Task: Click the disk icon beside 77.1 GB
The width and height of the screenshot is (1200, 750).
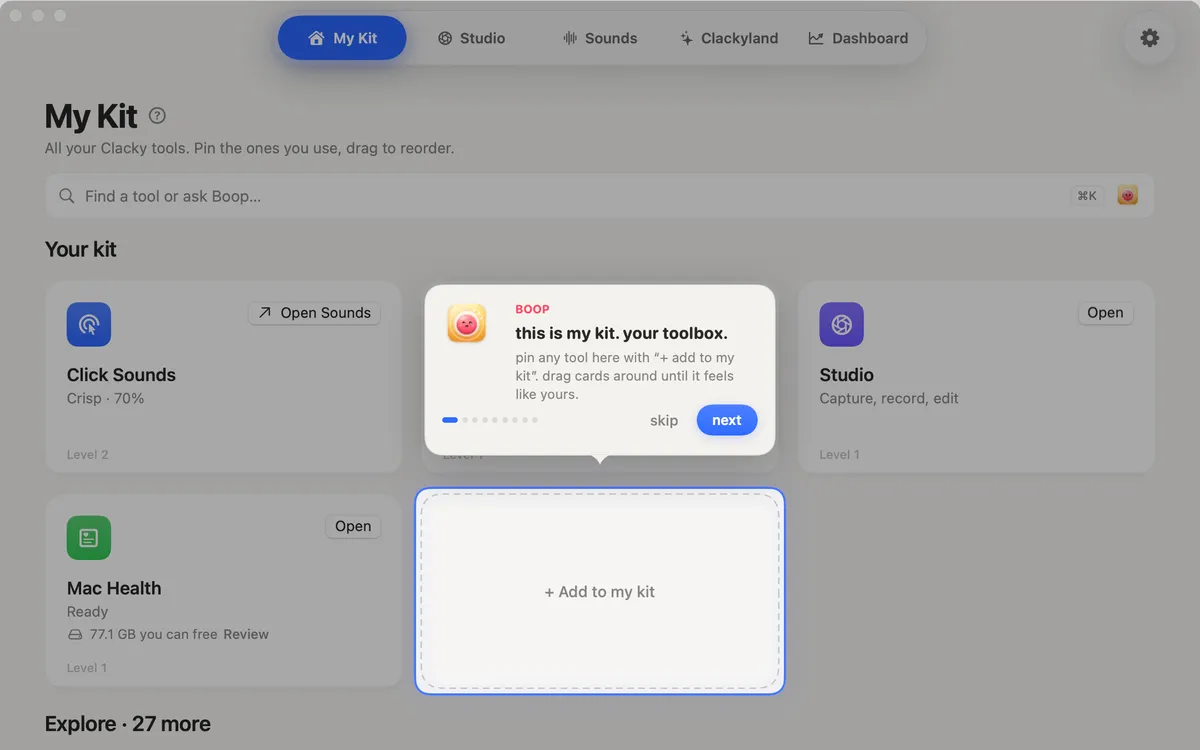Action: click(75, 634)
